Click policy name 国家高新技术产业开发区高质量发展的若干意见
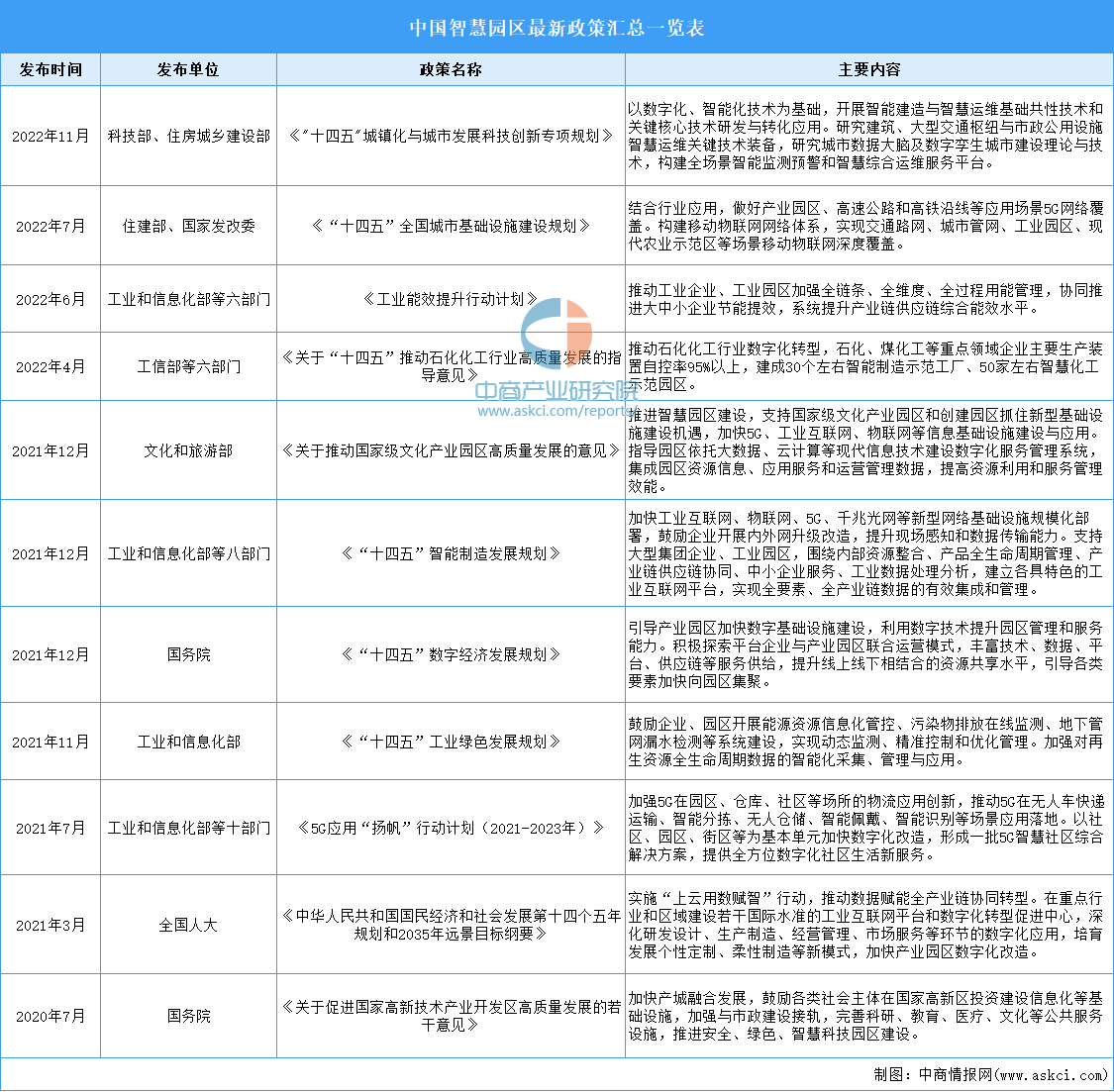This screenshot has height=1092, width=1114. pyautogui.click(x=451, y=1016)
